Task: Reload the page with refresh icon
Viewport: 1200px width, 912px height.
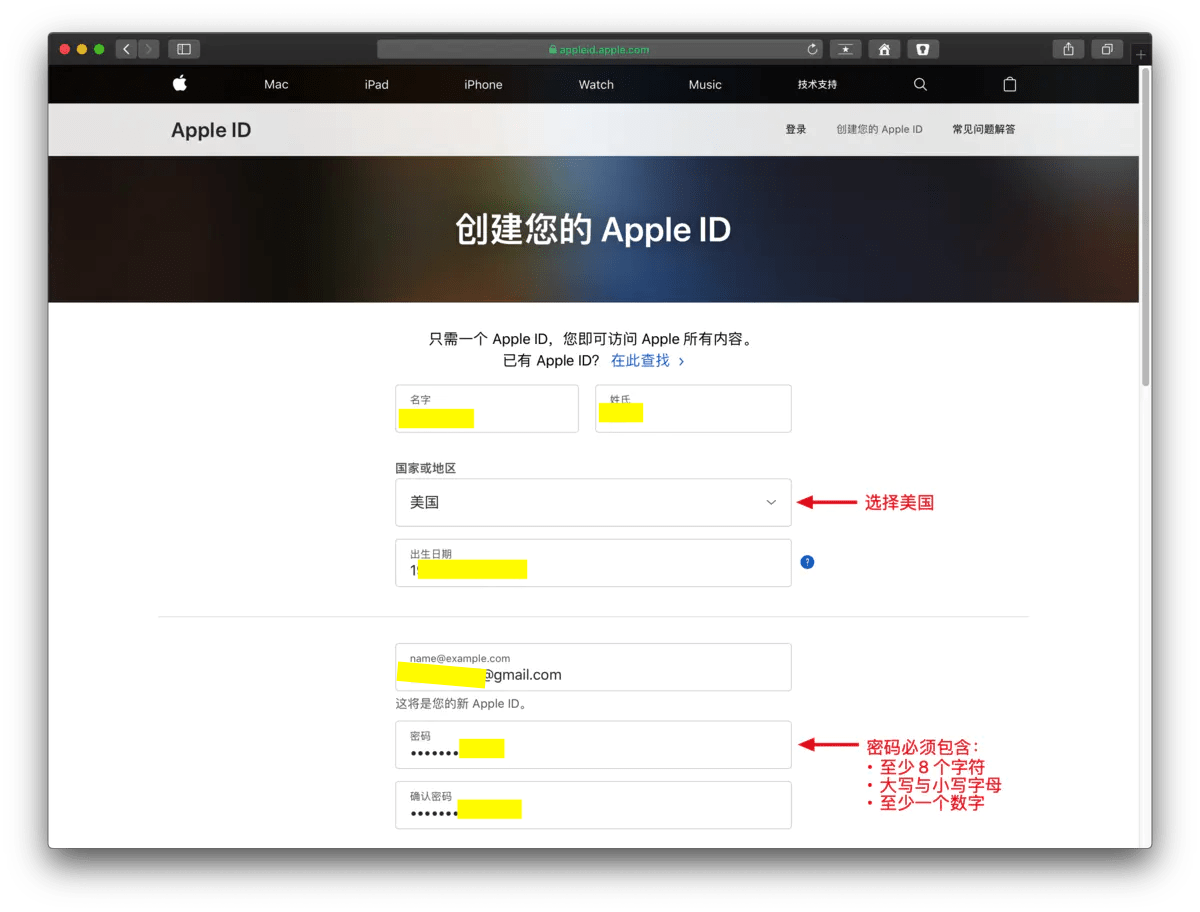Action: coord(813,49)
